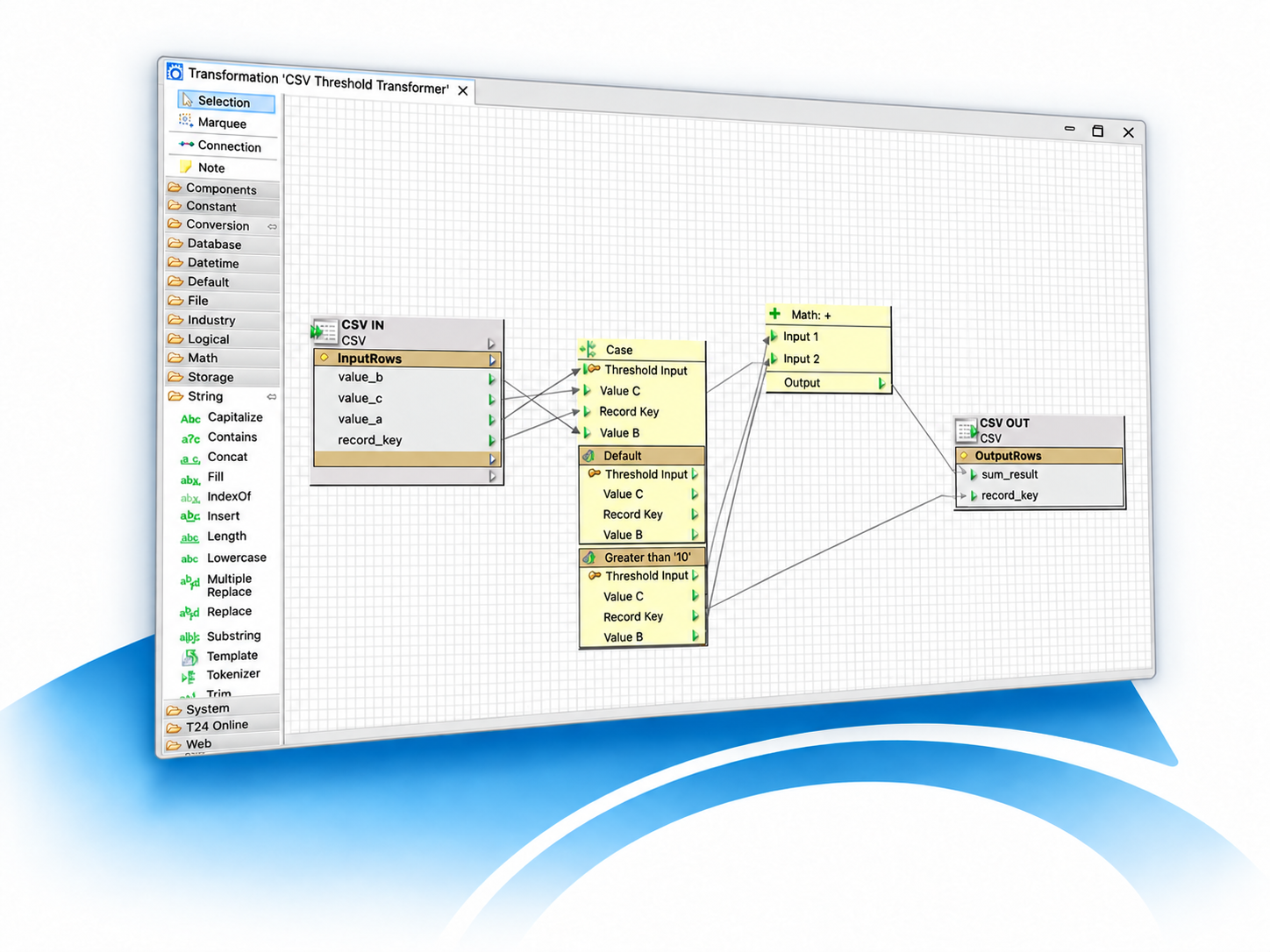Choose the Tokenizer component
1270x952 pixels.
pyautogui.click(x=221, y=675)
